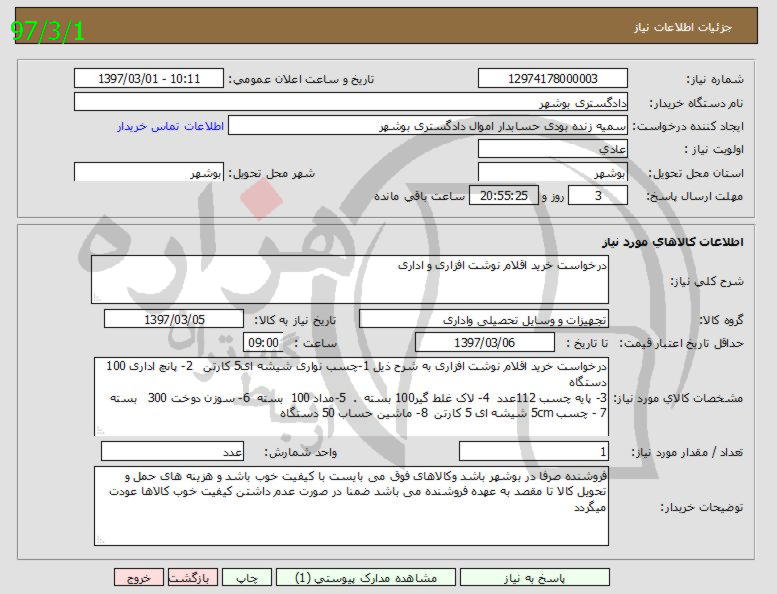The height and width of the screenshot is (594, 777).
Task: Click the label ایجاد کننده درخواست:
Action: 688,126
